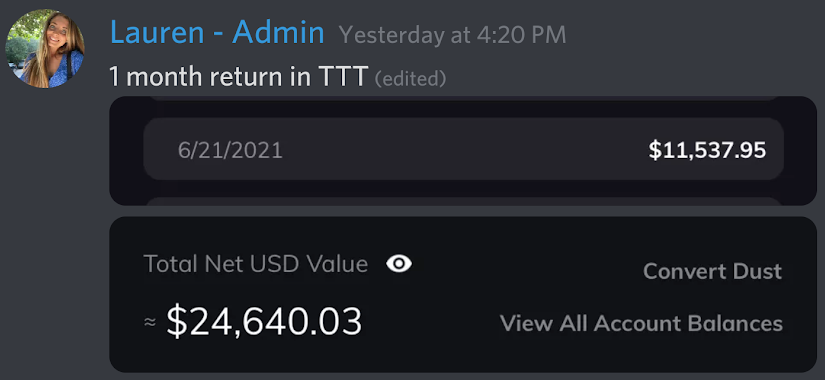Screen dimensions: 825x380
Task: Select the Lauren - Admin username
Action: 217,33
